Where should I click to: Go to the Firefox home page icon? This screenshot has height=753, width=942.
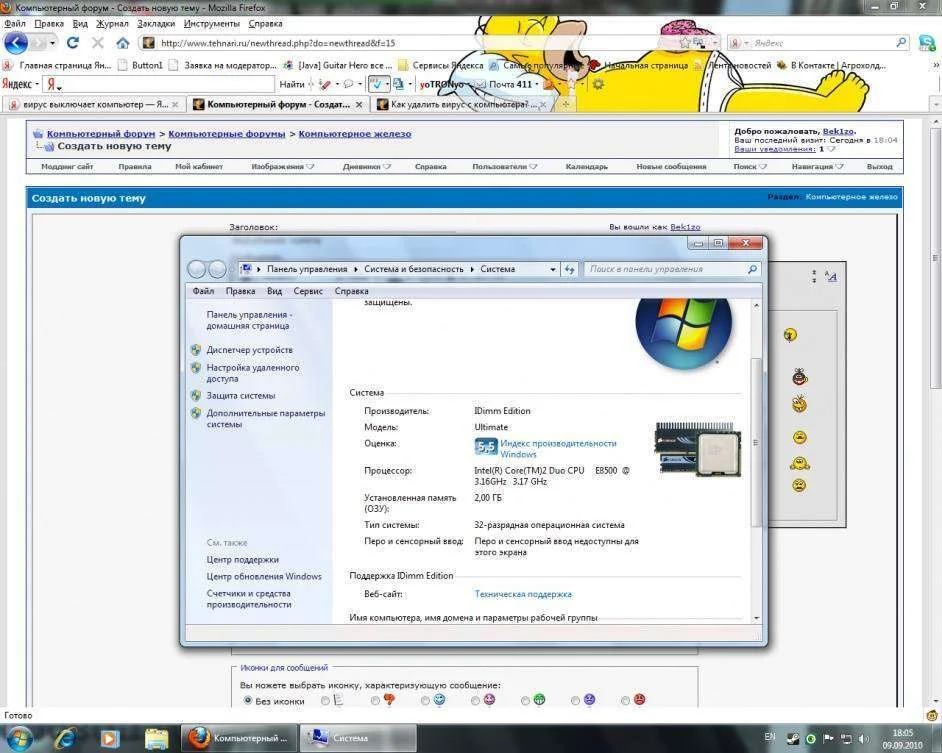tap(123, 43)
